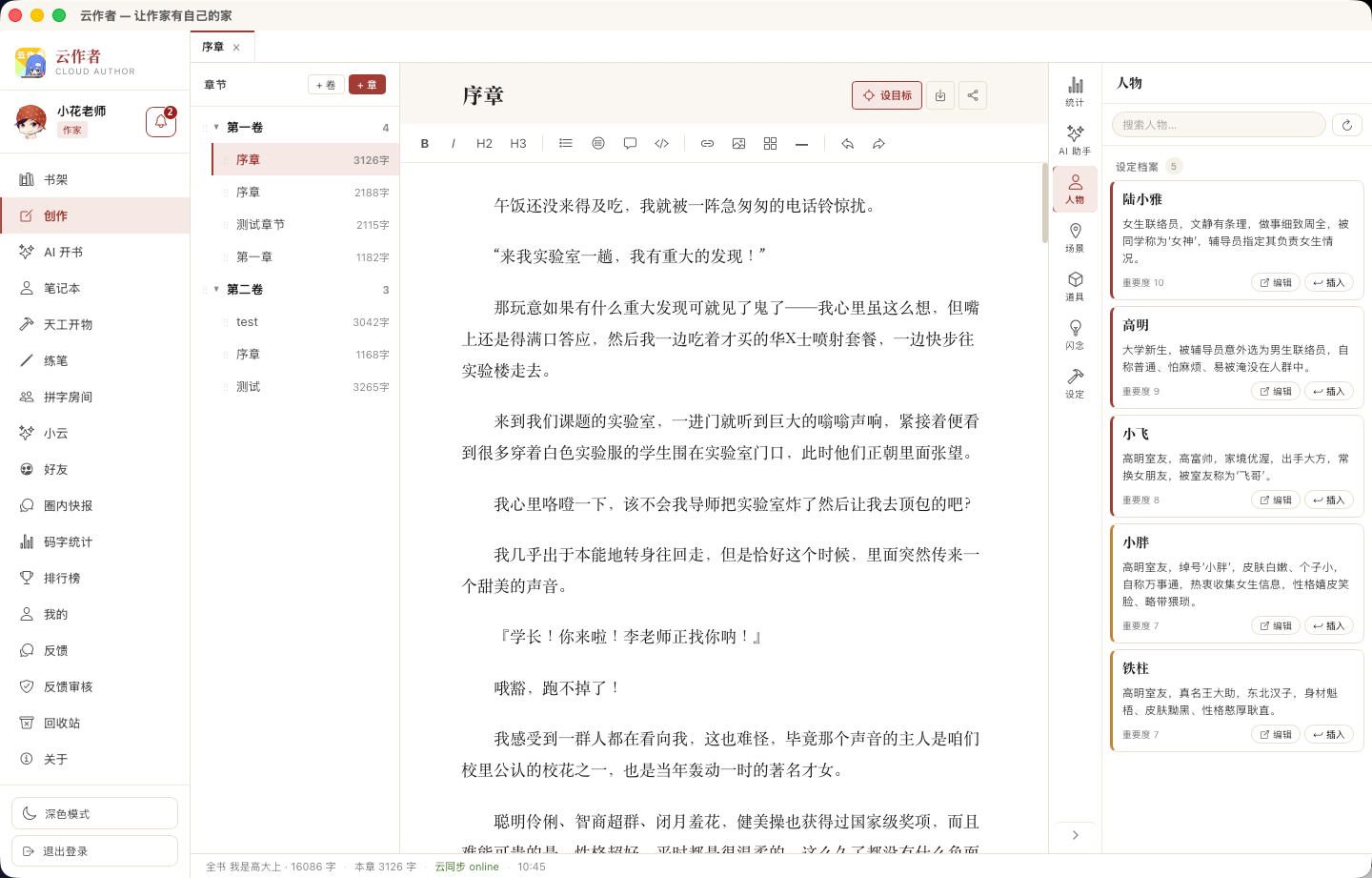Open the 场景 scenes panel
The image size is (1372, 878).
1075,237
